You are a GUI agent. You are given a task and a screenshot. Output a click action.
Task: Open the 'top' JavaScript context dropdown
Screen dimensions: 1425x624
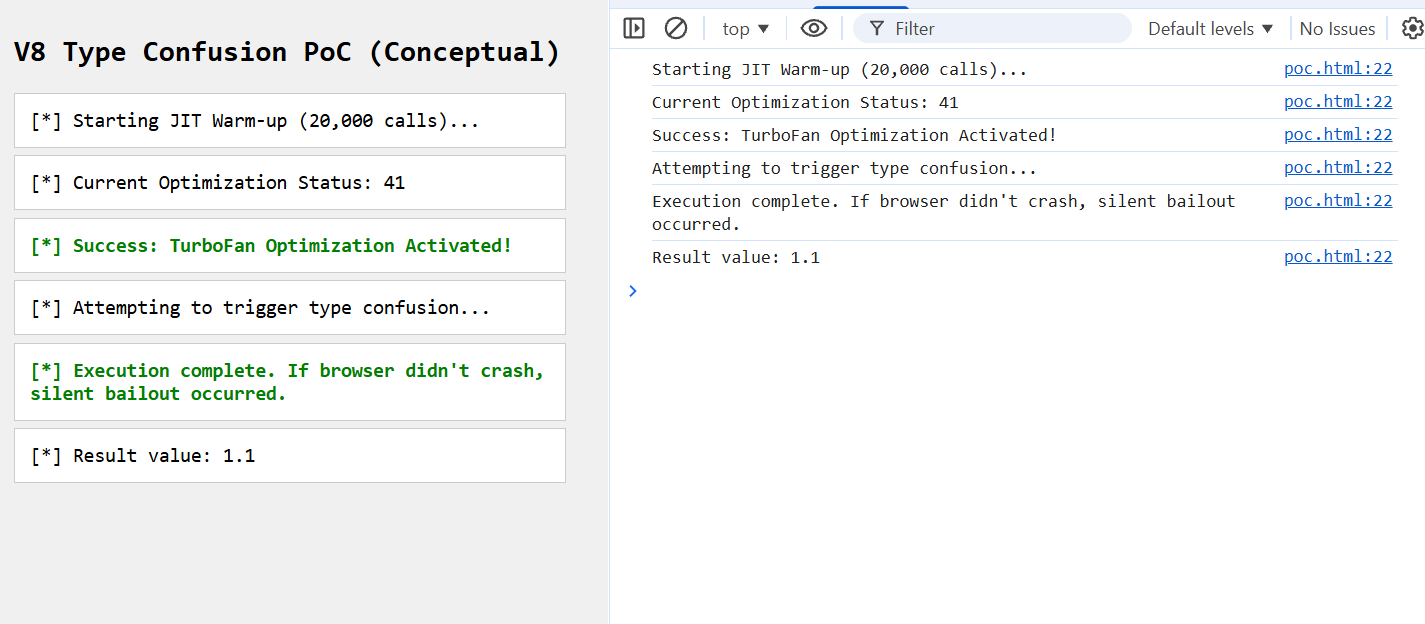coord(746,29)
